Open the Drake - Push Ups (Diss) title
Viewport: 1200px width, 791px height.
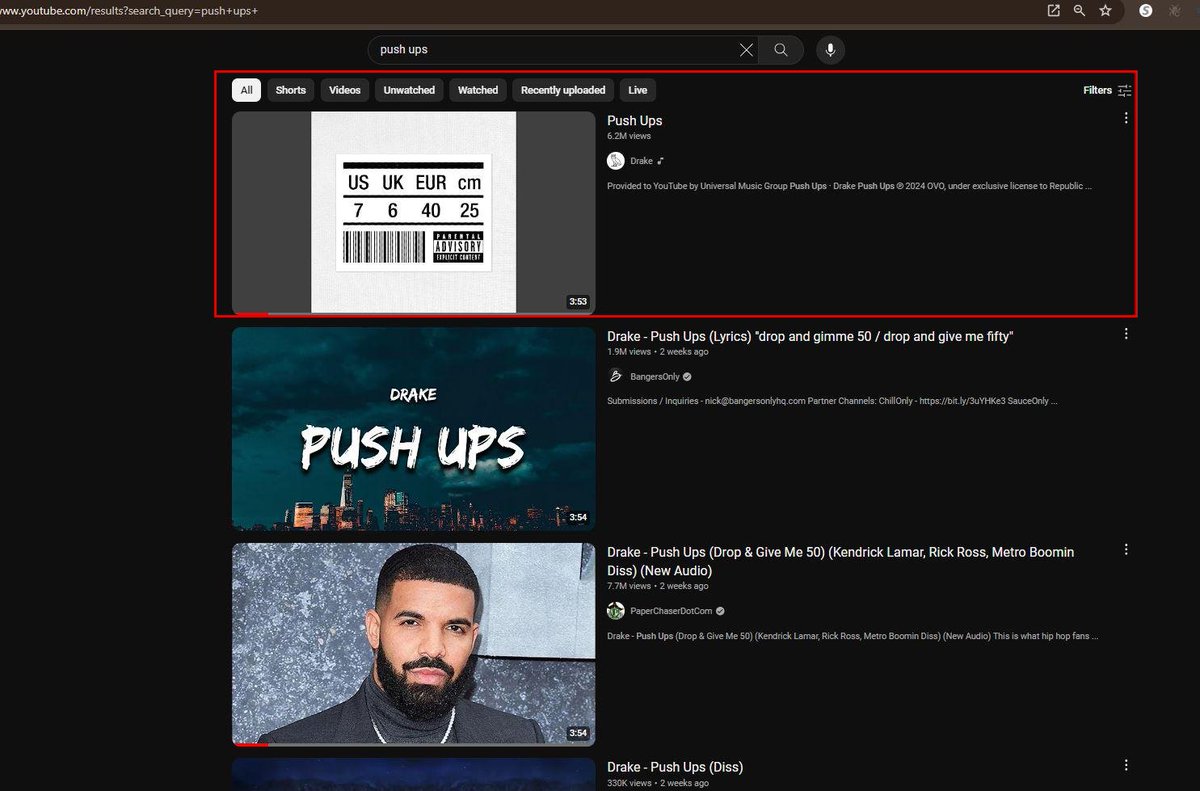(675, 767)
